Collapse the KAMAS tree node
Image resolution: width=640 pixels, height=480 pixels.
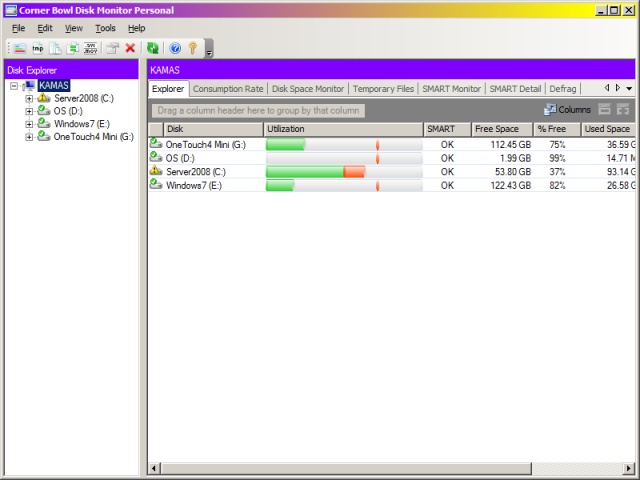pyautogui.click(x=14, y=86)
